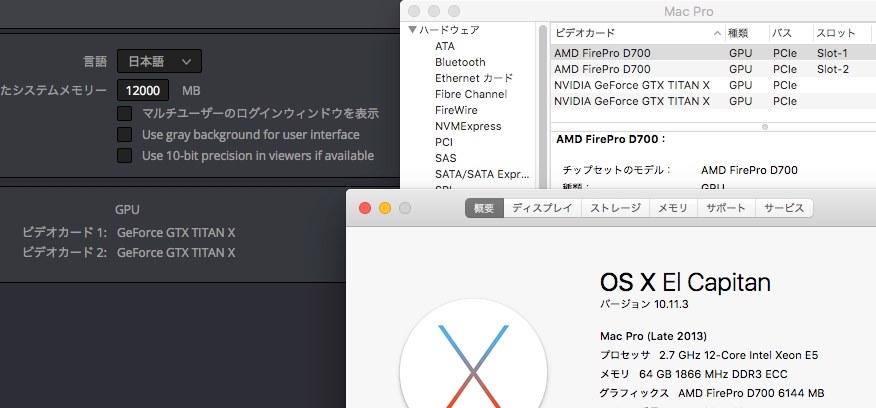This screenshot has height=408, width=876.
Task: Open the 言語 language dropdown set to 日本語
Action: click(x=159, y=61)
